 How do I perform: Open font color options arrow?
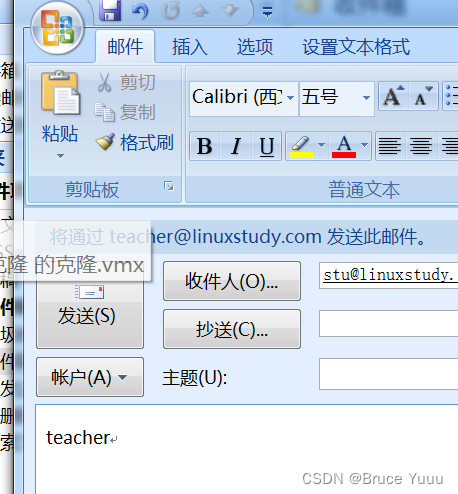click(365, 145)
